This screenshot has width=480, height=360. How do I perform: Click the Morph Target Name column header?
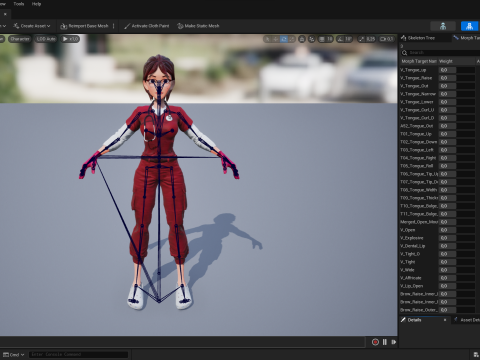419,61
